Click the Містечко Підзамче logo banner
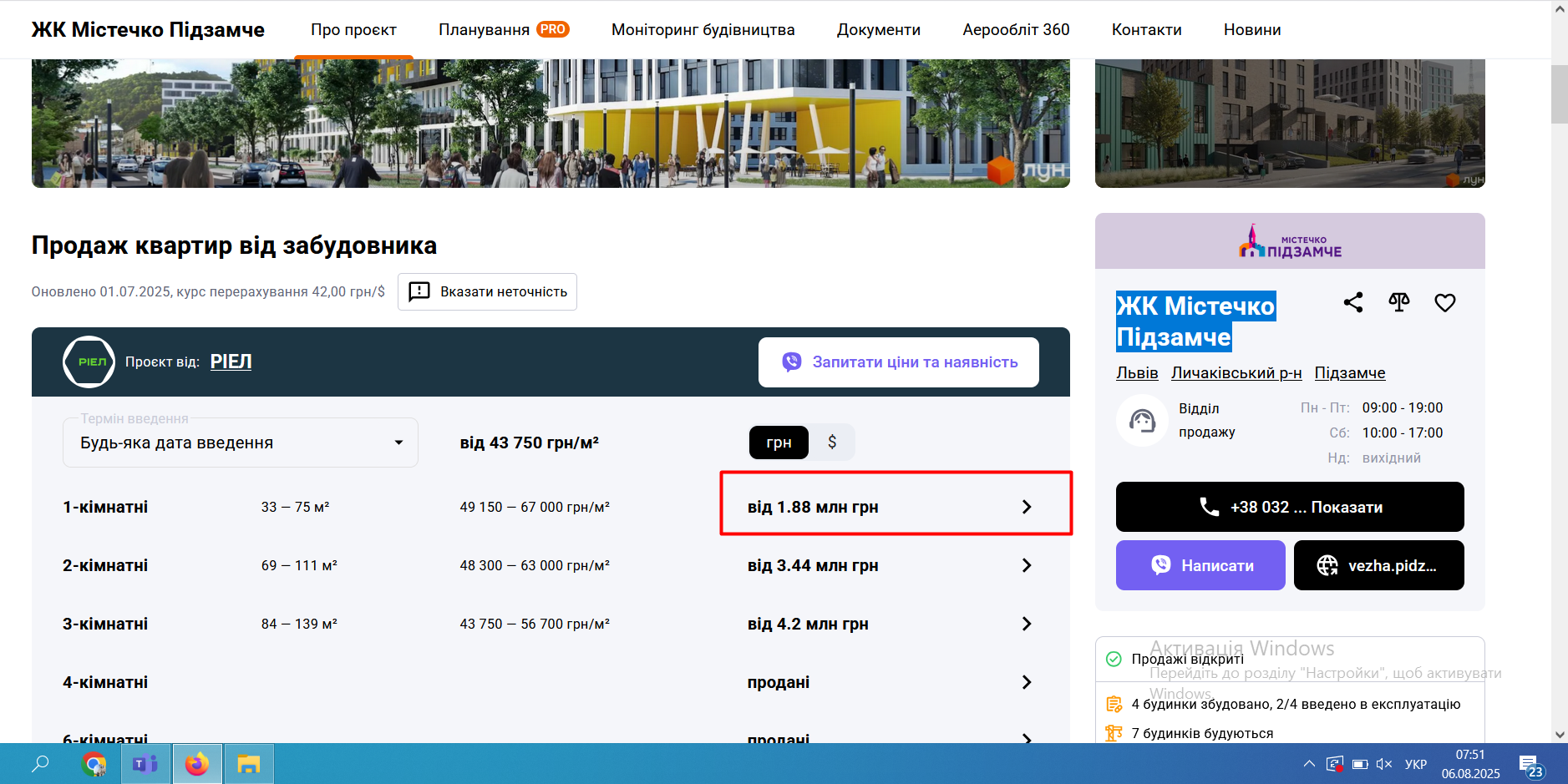This screenshot has width=1568, height=784. pyautogui.click(x=1290, y=240)
